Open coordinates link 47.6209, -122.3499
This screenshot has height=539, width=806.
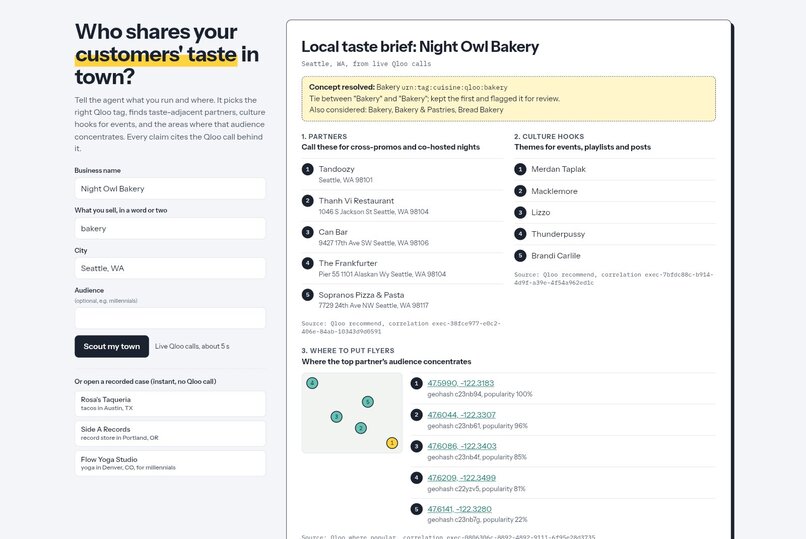(461, 478)
